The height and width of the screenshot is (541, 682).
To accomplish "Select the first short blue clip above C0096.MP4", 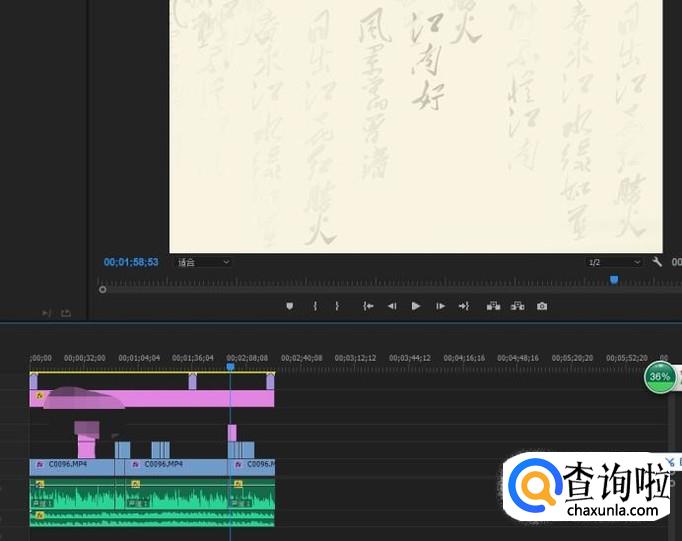I will click(x=123, y=450).
